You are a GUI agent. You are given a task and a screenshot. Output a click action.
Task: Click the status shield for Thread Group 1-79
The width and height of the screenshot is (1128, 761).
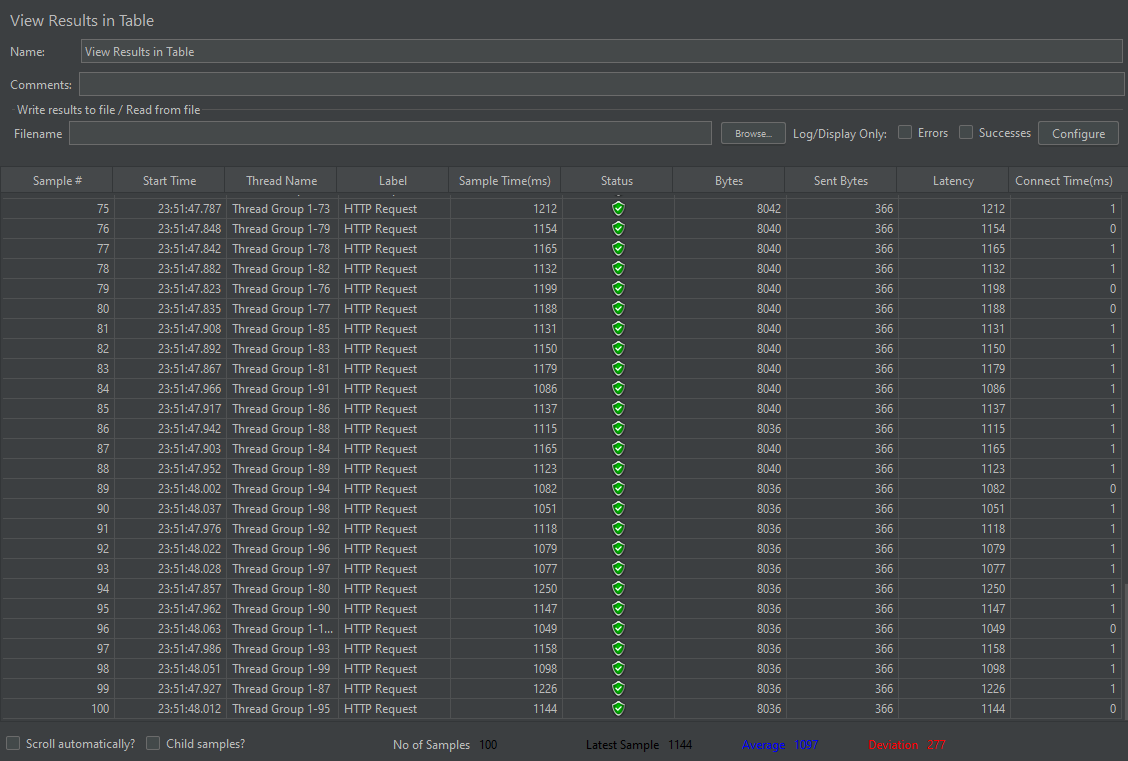coord(617,229)
